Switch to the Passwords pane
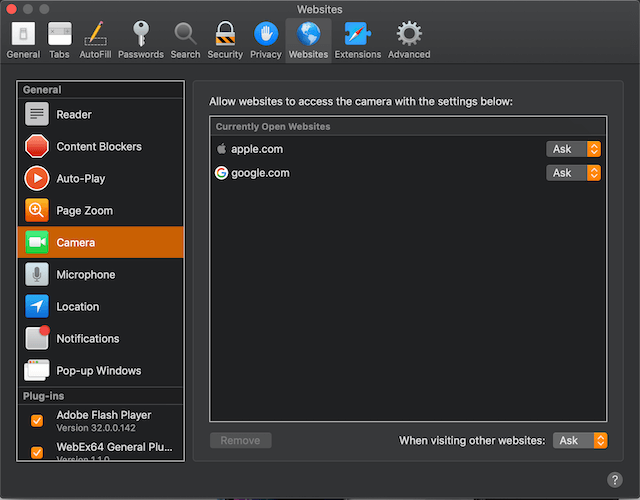 pyautogui.click(x=141, y=41)
